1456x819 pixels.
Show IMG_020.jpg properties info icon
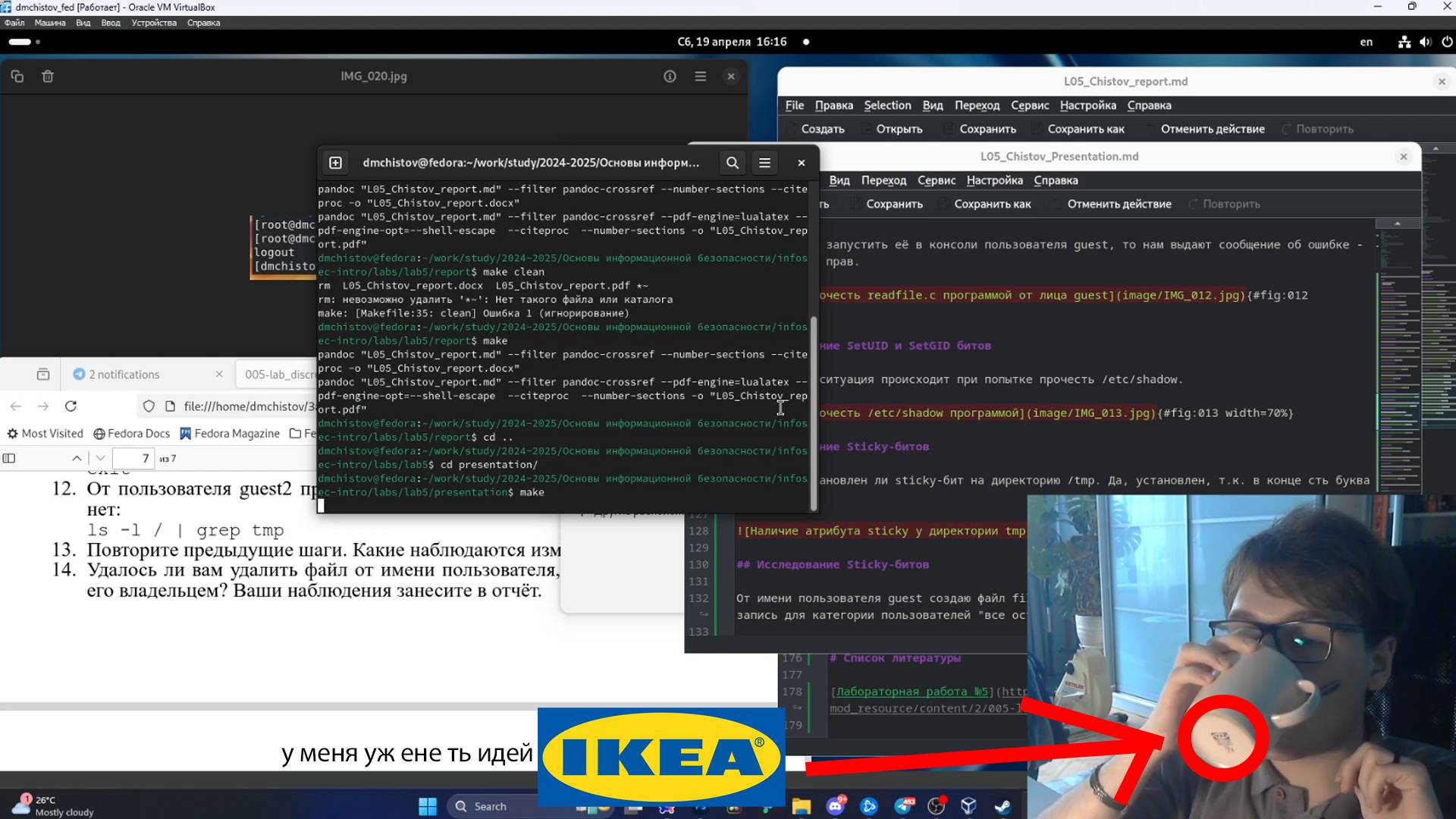coord(670,77)
